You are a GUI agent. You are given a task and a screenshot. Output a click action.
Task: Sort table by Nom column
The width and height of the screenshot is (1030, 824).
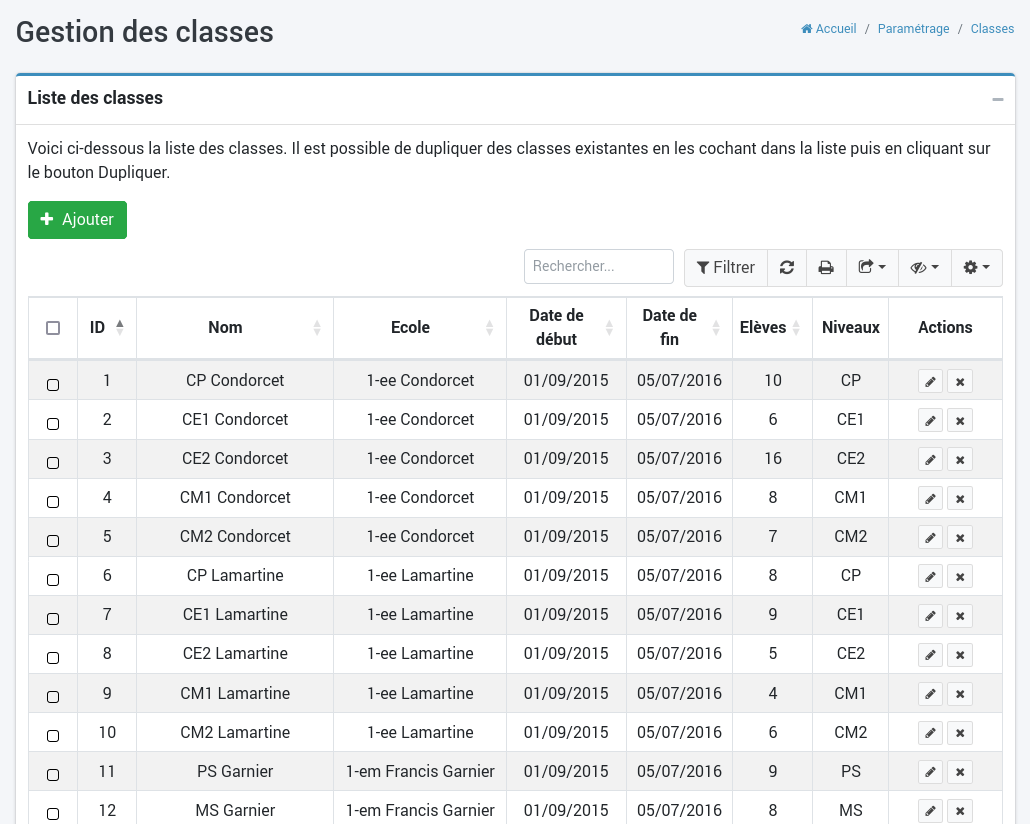point(226,327)
